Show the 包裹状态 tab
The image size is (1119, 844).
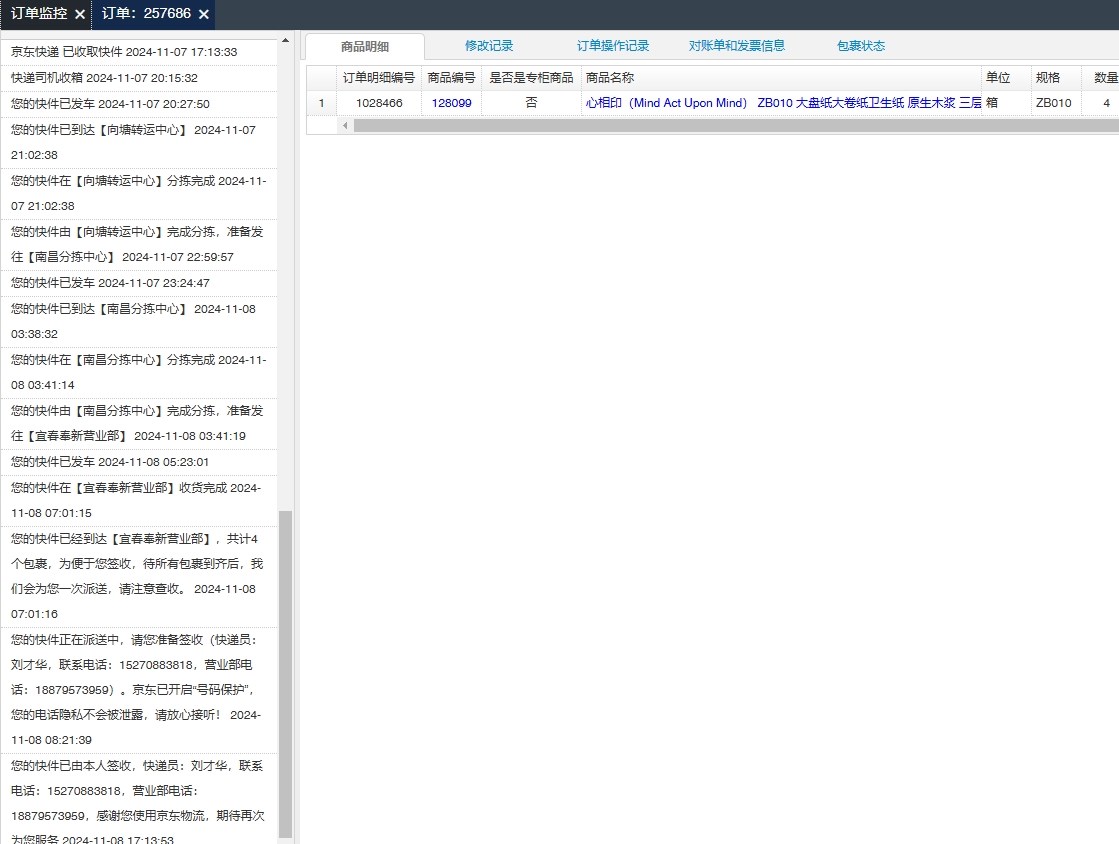(x=861, y=46)
